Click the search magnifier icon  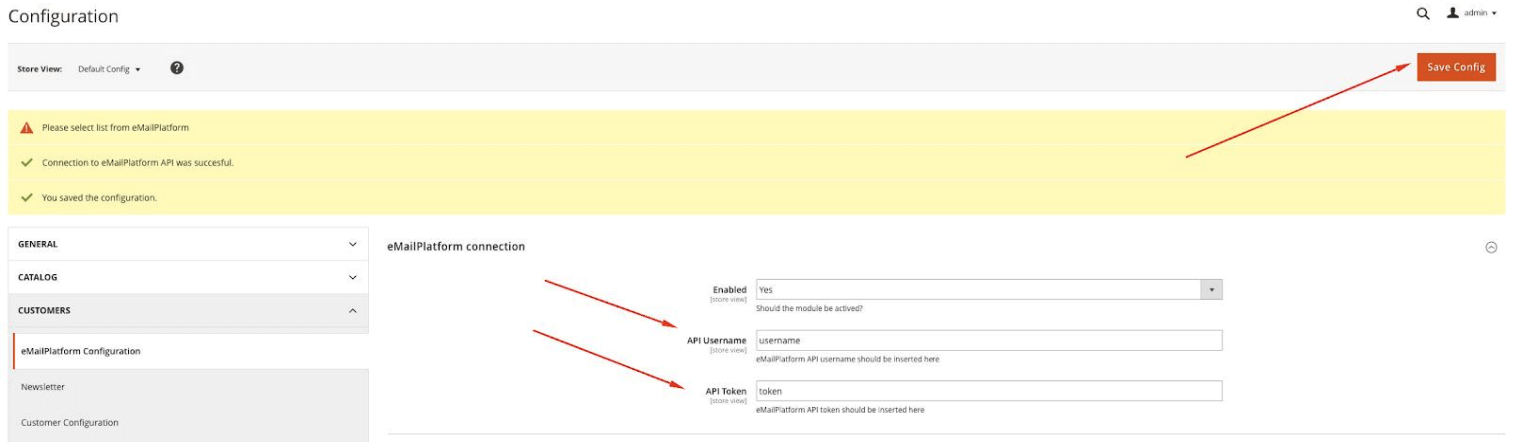[1423, 14]
